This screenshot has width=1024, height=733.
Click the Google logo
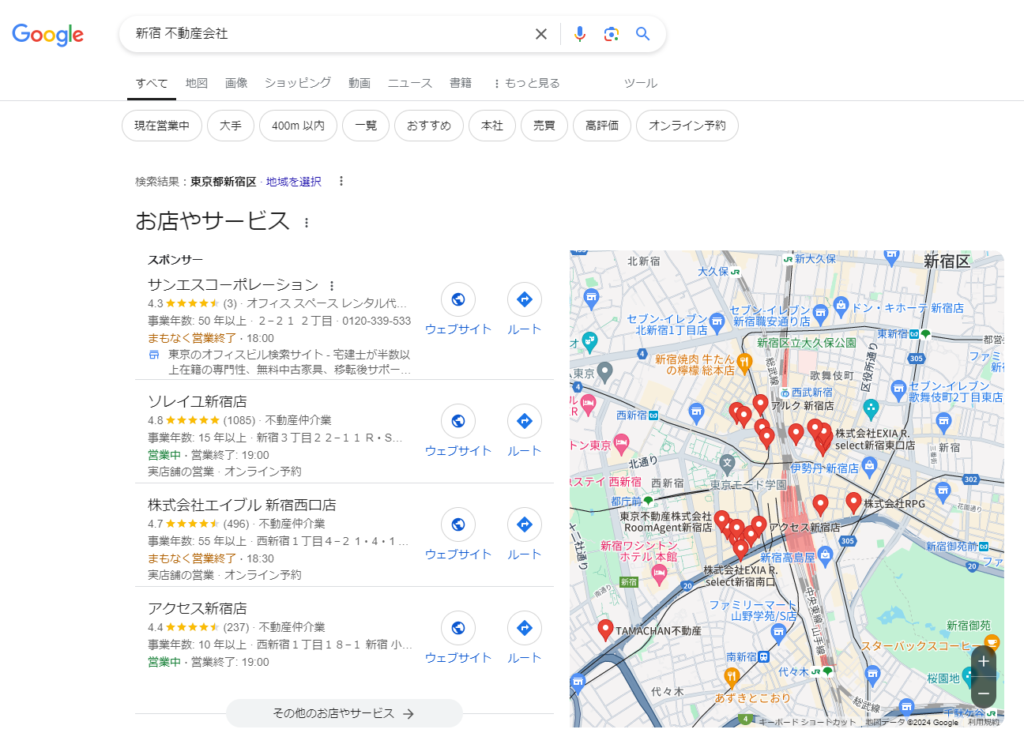click(48, 34)
